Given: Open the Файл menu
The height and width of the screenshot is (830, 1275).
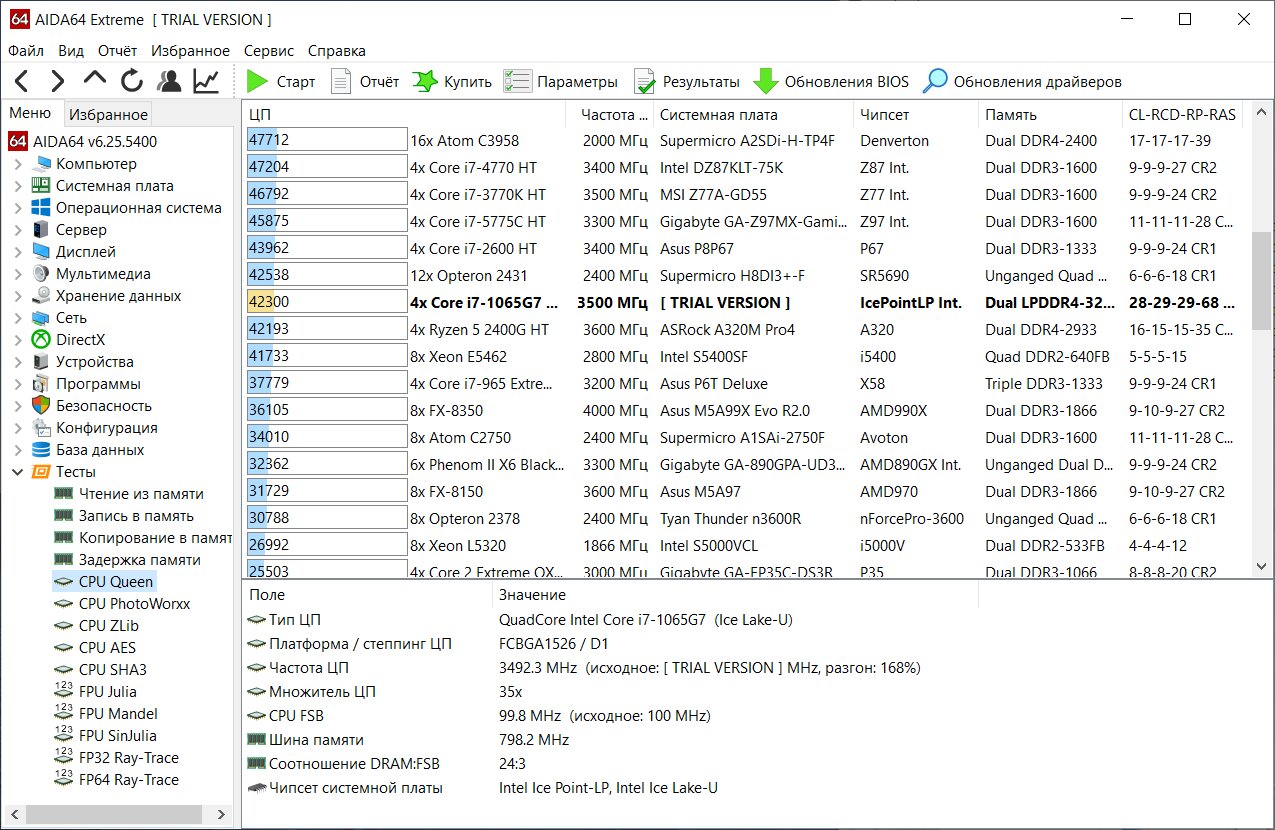Looking at the screenshot, I should pyautogui.click(x=26, y=51).
